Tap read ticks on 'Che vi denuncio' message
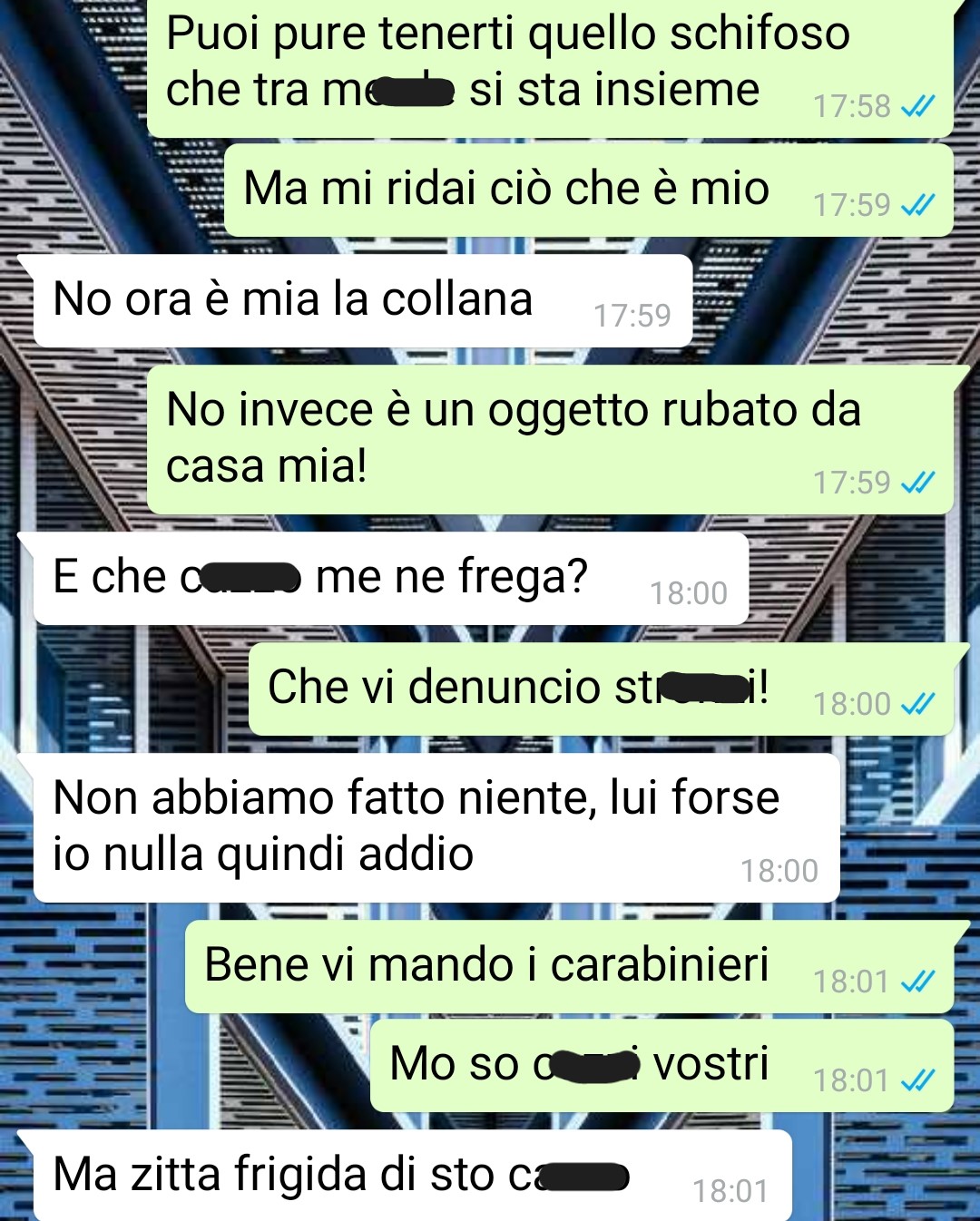980x1221 pixels. coord(917,704)
